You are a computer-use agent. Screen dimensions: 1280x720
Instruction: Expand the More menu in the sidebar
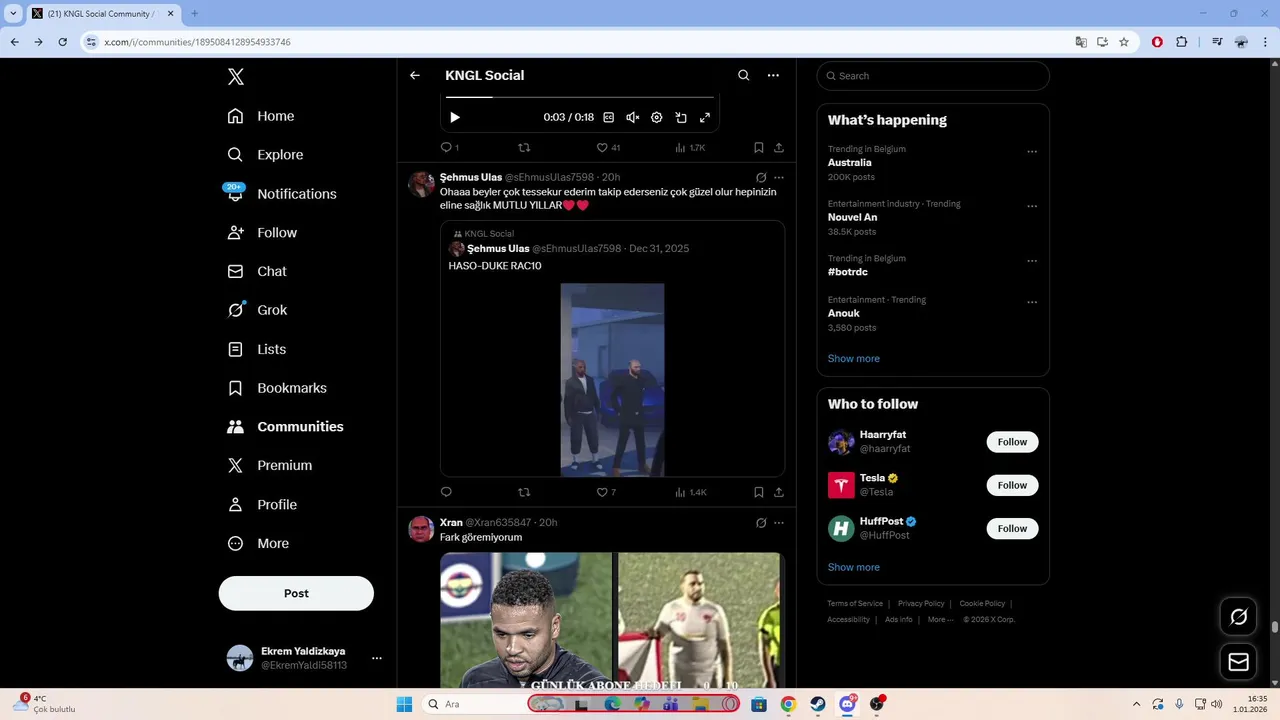258,544
